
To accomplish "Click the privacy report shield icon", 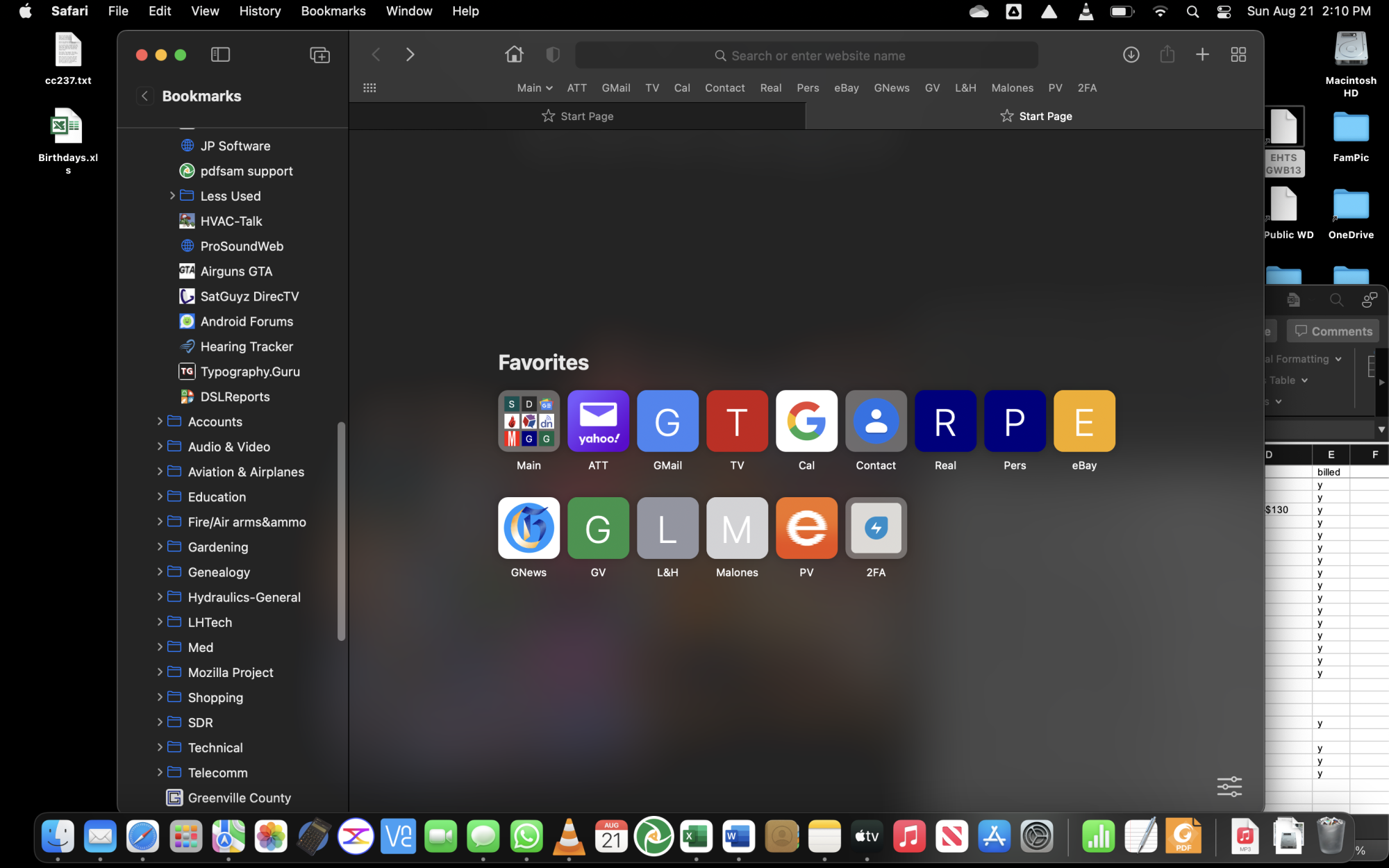I will point(553,55).
